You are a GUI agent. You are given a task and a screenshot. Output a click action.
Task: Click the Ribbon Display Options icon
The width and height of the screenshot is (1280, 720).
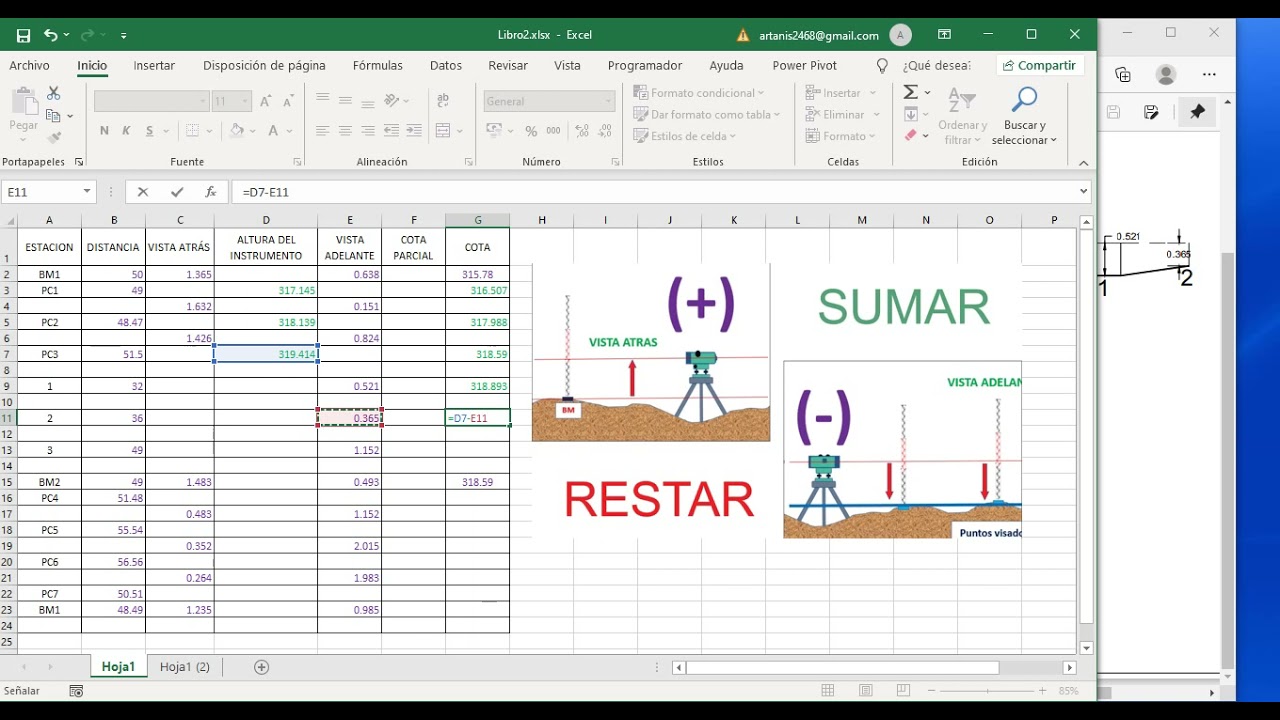click(x=944, y=35)
